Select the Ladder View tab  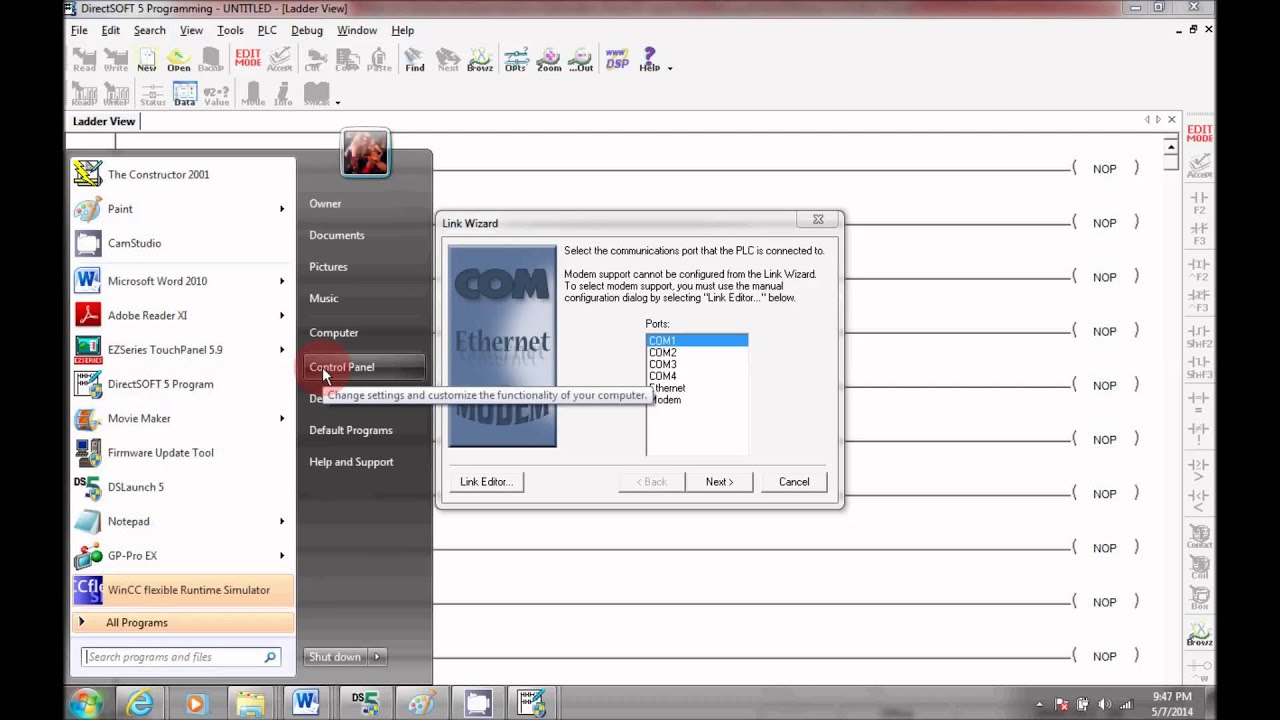pyautogui.click(x=104, y=121)
